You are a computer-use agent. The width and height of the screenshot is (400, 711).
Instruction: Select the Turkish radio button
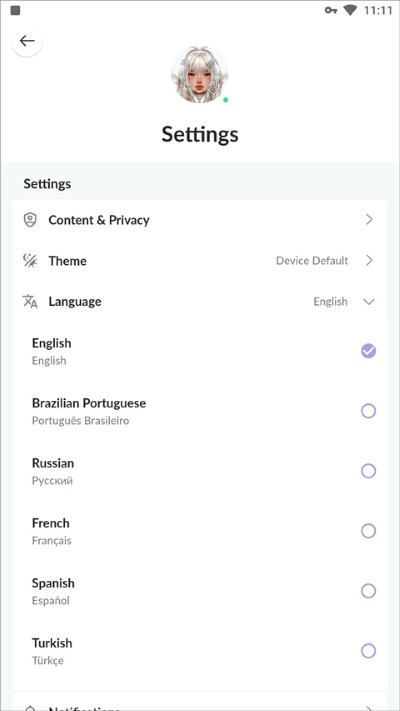368,651
